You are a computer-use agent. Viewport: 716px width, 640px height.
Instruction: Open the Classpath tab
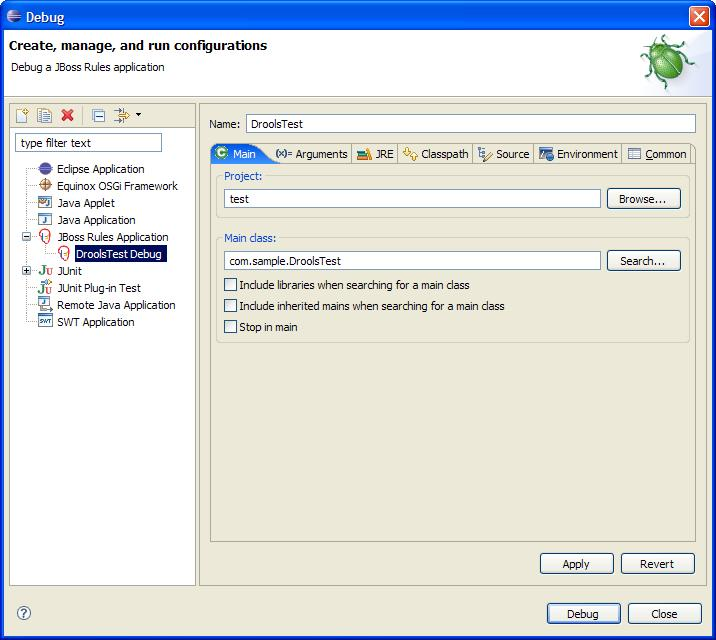[436, 154]
